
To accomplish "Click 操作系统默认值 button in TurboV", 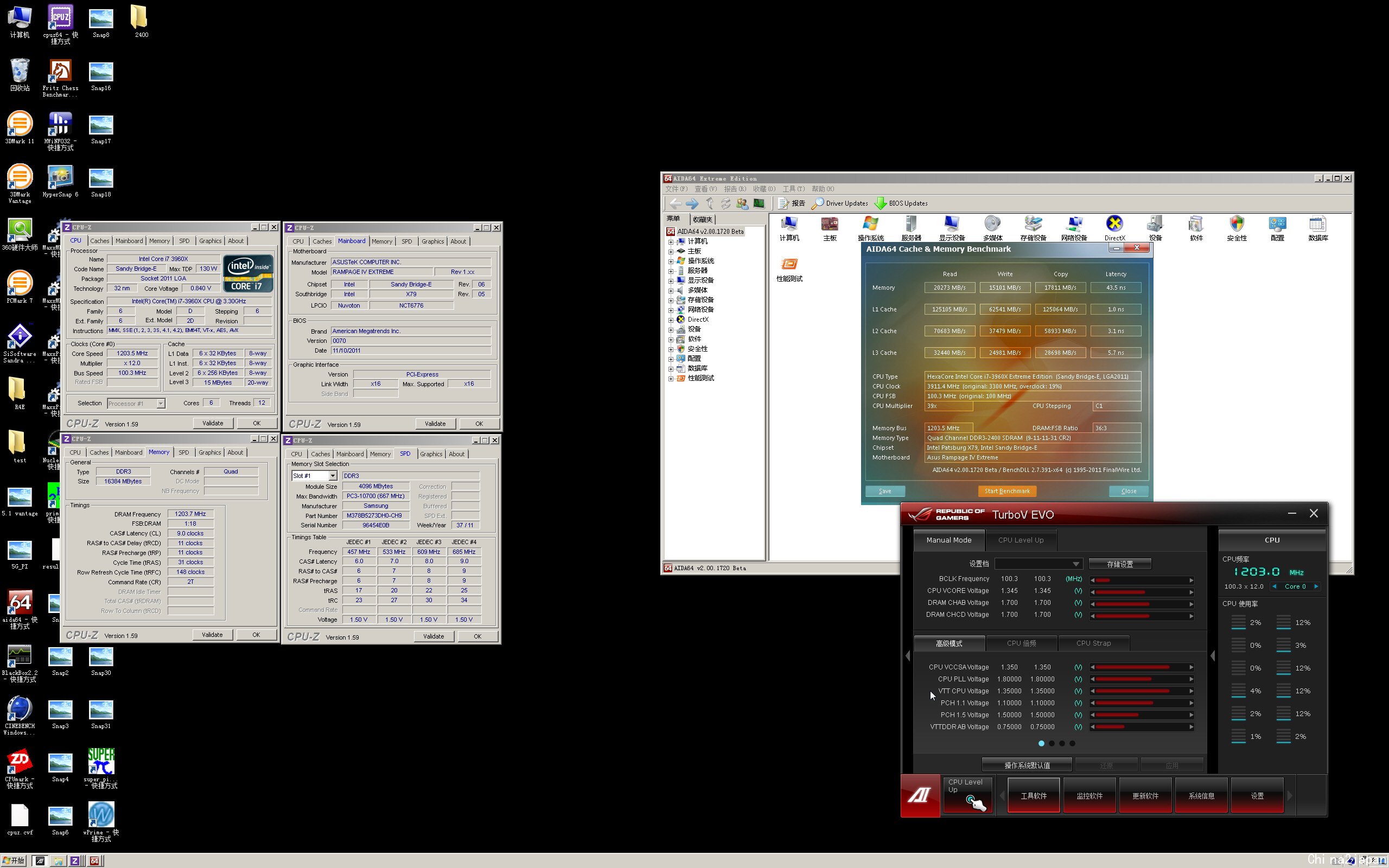I will click(x=1027, y=765).
